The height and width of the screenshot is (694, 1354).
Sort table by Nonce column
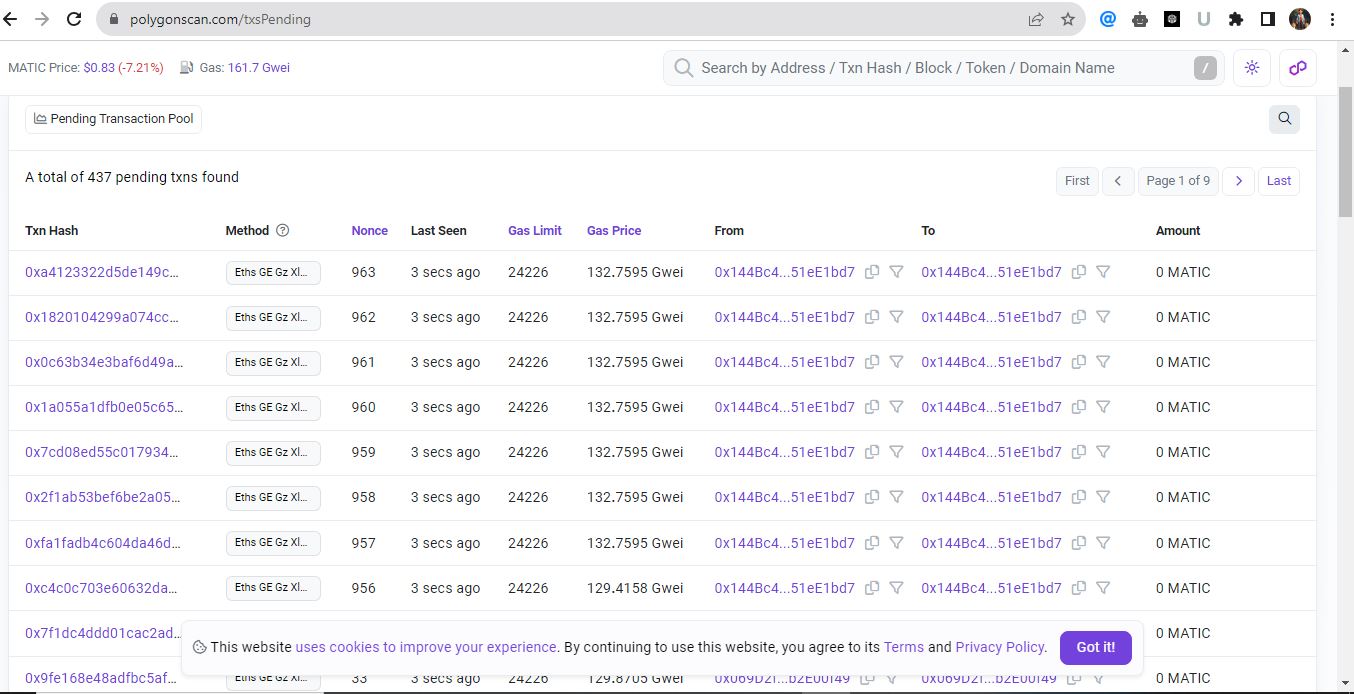point(369,230)
